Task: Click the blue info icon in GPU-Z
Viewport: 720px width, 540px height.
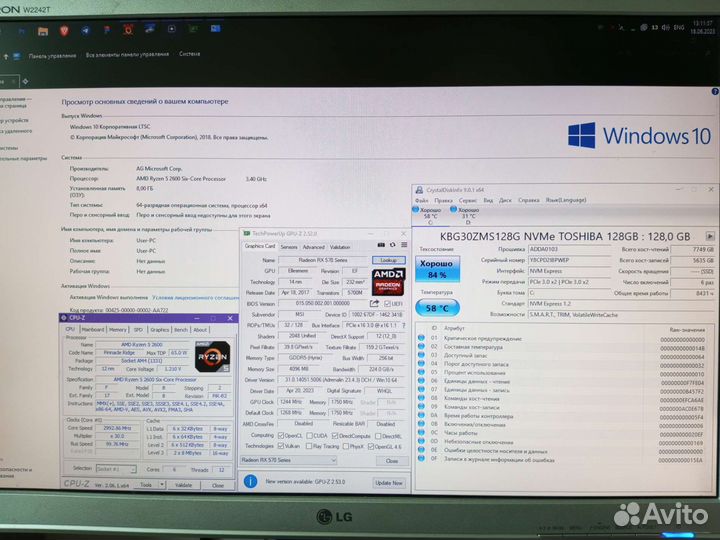Action: click(250, 481)
